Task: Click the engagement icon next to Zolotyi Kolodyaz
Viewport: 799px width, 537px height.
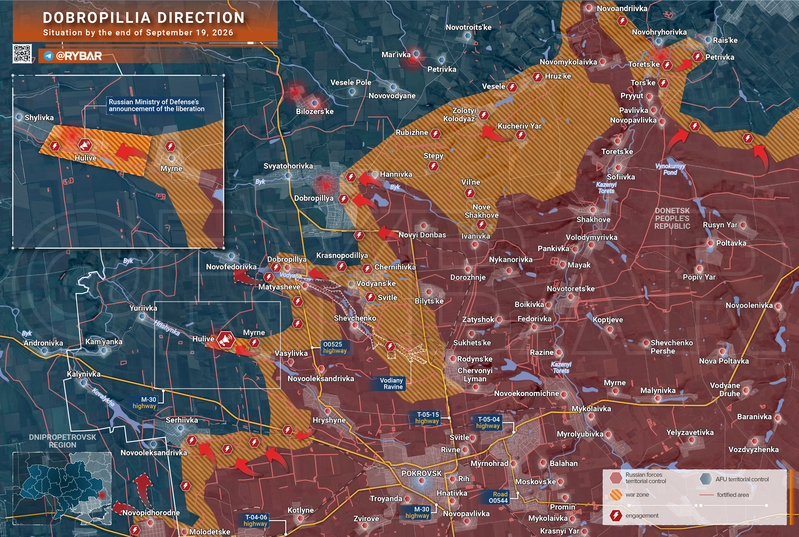Action: coord(484,115)
